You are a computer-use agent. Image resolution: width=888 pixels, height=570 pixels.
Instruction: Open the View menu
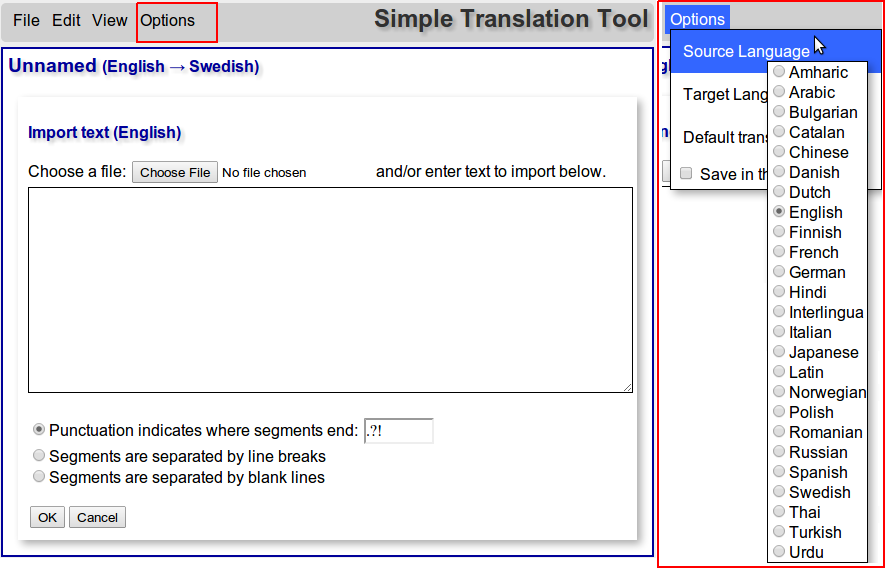click(110, 20)
